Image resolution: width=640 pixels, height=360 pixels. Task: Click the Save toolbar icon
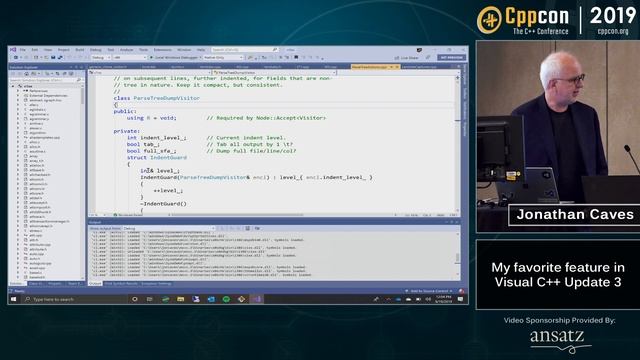click(x=53, y=58)
